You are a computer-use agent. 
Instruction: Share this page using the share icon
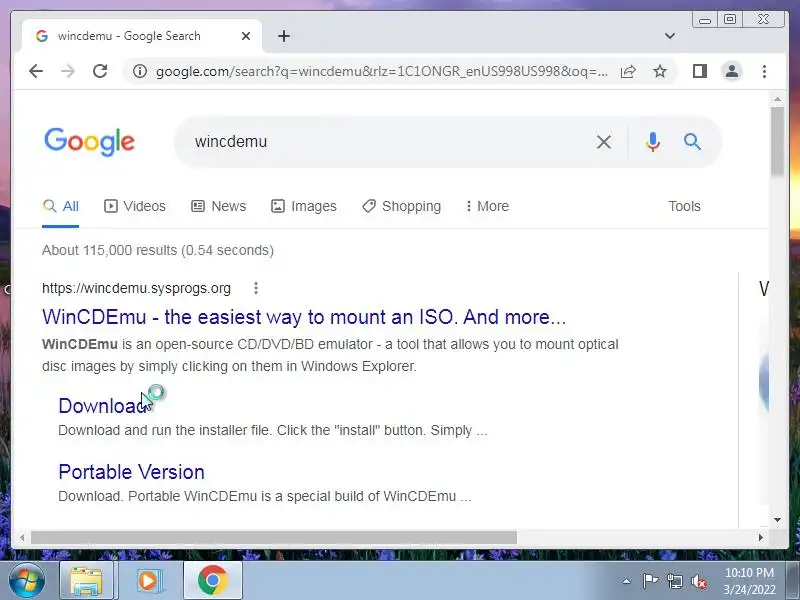tap(628, 71)
